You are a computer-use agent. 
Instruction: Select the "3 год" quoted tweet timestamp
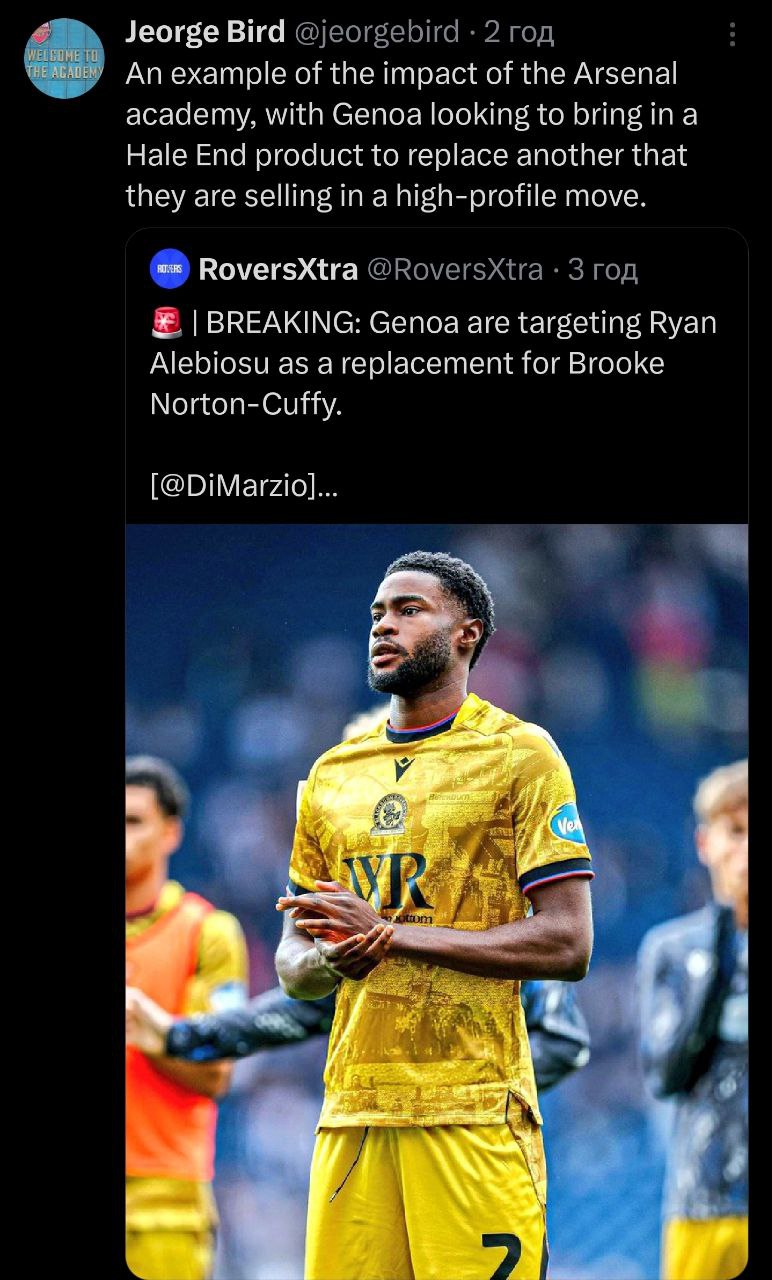pyautogui.click(x=602, y=268)
